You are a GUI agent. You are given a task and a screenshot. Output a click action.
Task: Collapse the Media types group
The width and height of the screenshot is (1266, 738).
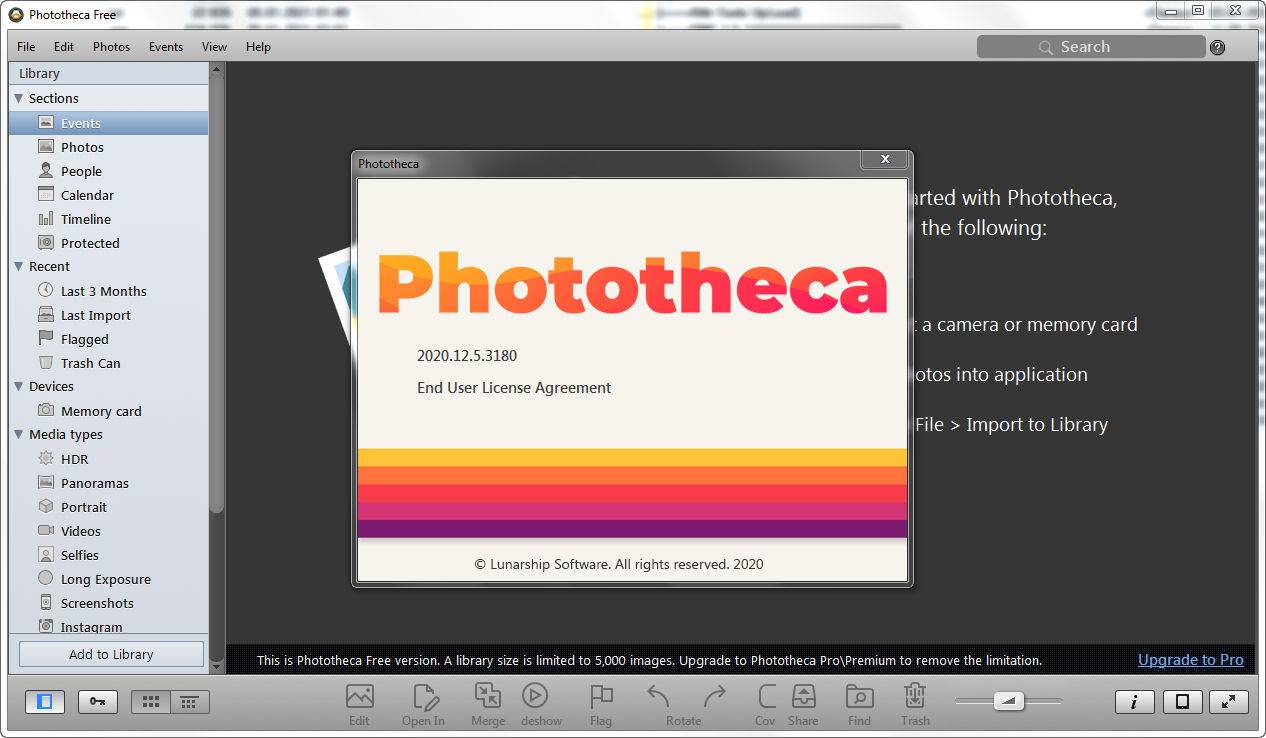pos(19,434)
